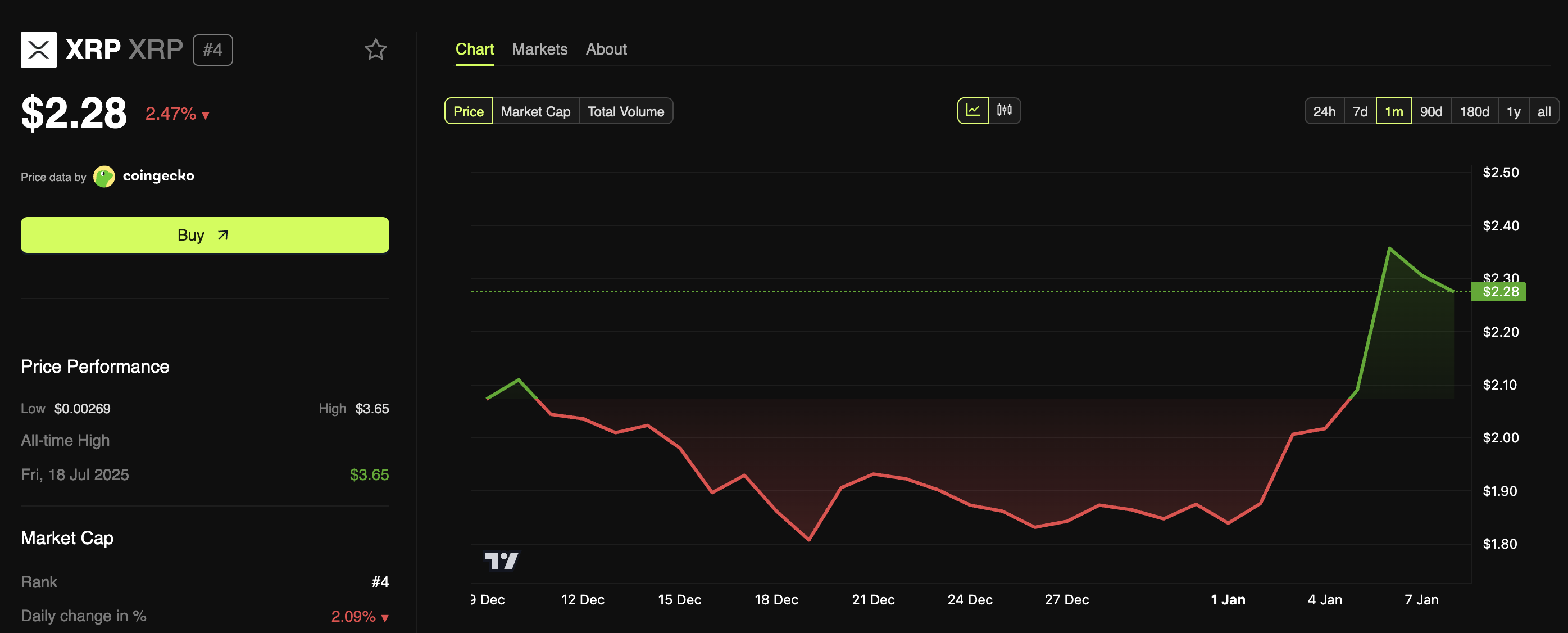Click the TradingView logo on the chart
The image size is (1568, 633).
(x=501, y=560)
